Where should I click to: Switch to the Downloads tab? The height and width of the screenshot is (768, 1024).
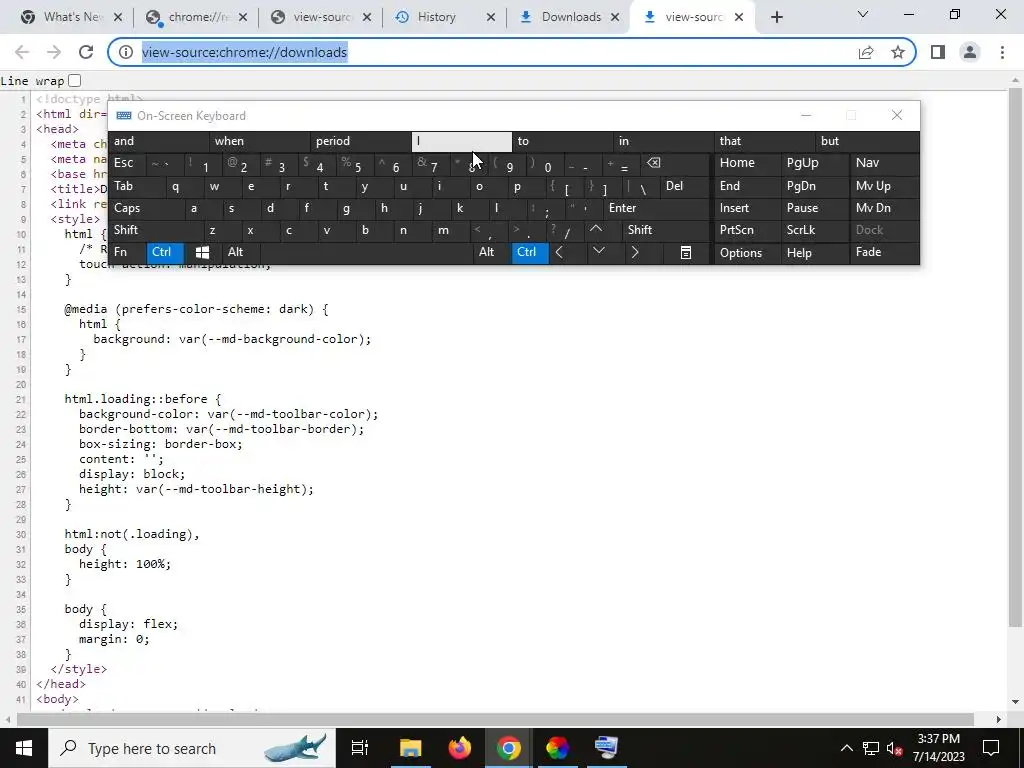568,17
